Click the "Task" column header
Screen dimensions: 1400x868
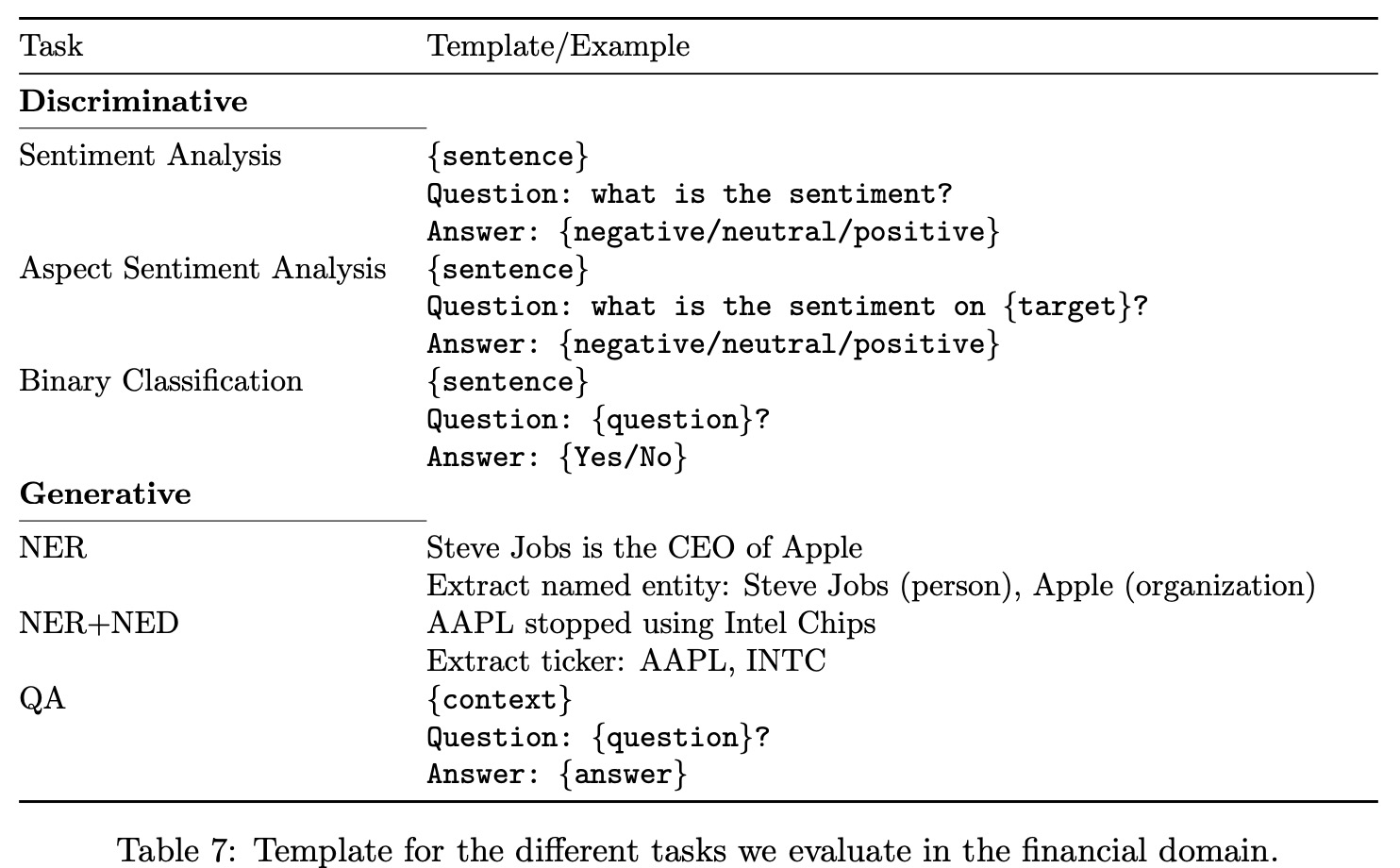pyautogui.click(x=51, y=46)
